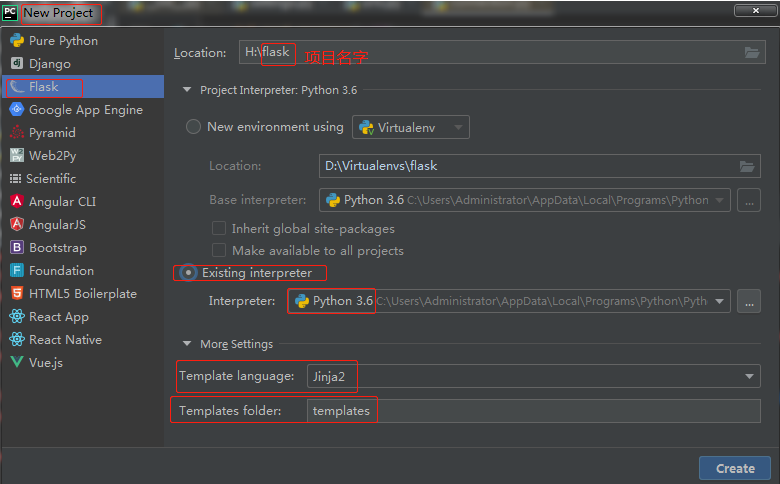
Task: Collapse the Project Interpreter section
Action: [x=187, y=90]
